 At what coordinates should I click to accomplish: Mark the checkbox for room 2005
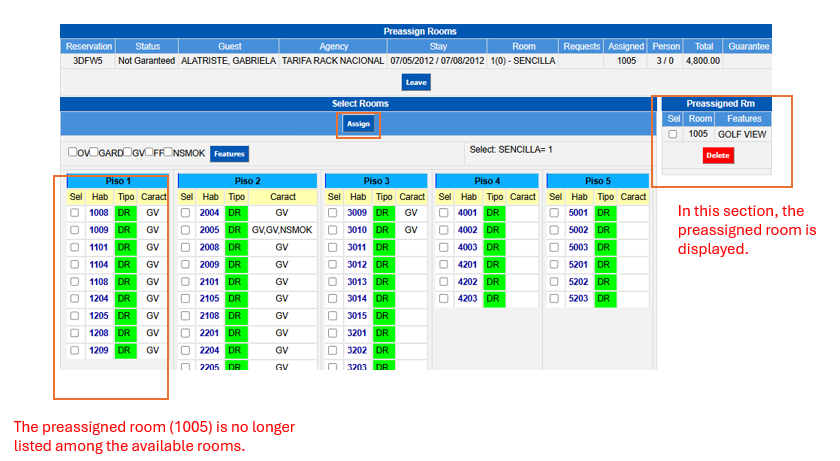(186, 230)
